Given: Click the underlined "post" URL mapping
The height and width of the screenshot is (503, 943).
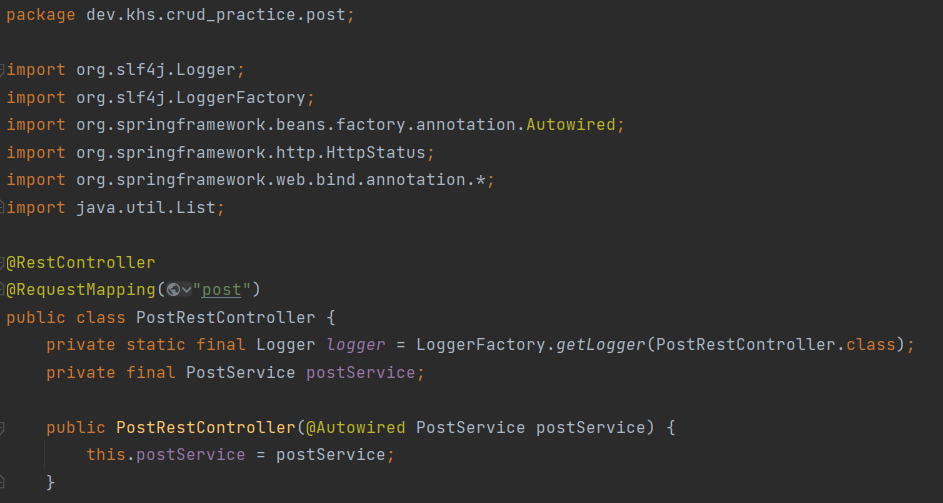Looking at the screenshot, I should 221,290.
